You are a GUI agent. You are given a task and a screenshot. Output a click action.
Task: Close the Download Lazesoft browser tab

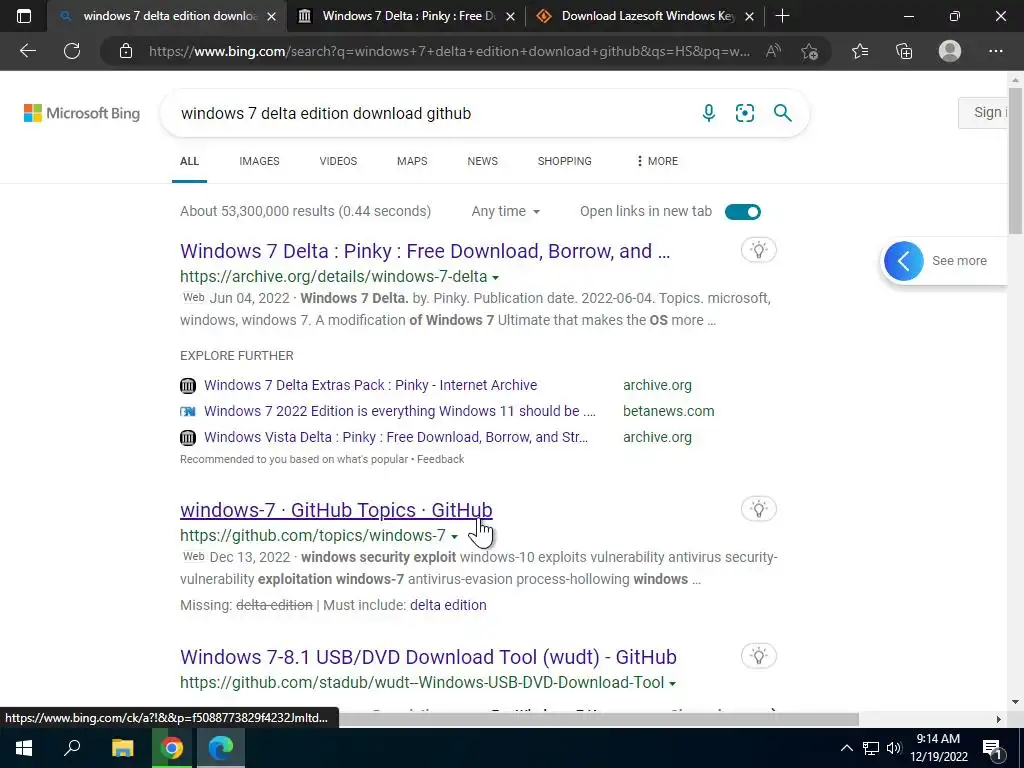pyautogui.click(x=750, y=16)
